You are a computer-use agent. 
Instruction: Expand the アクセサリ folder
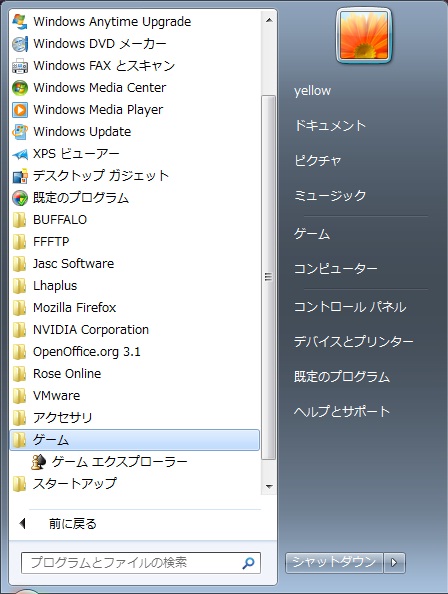pos(135,417)
